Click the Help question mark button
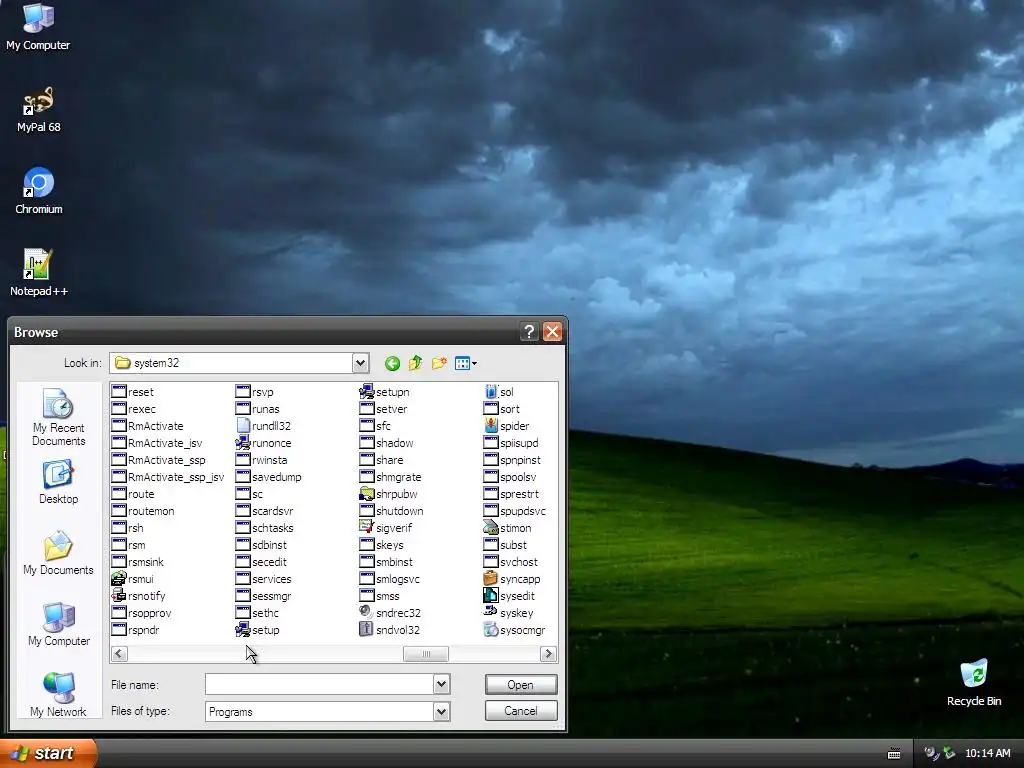1024x768 pixels. [x=529, y=332]
